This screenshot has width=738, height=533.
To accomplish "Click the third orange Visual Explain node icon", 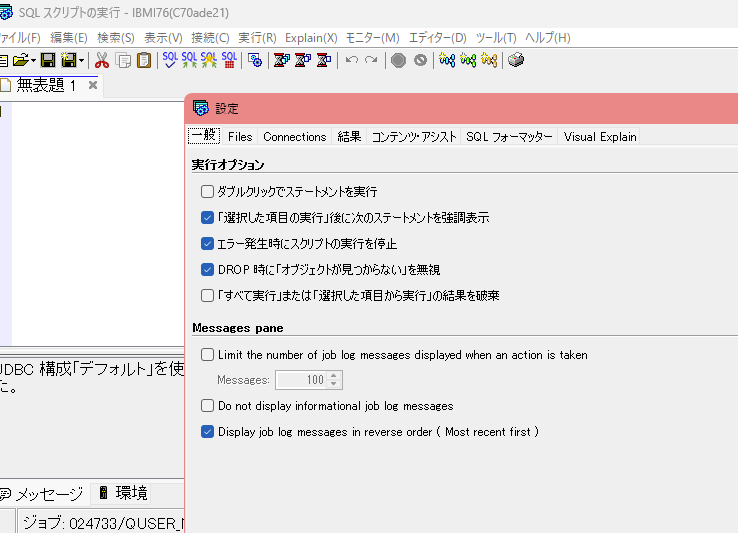I will pos(489,60).
